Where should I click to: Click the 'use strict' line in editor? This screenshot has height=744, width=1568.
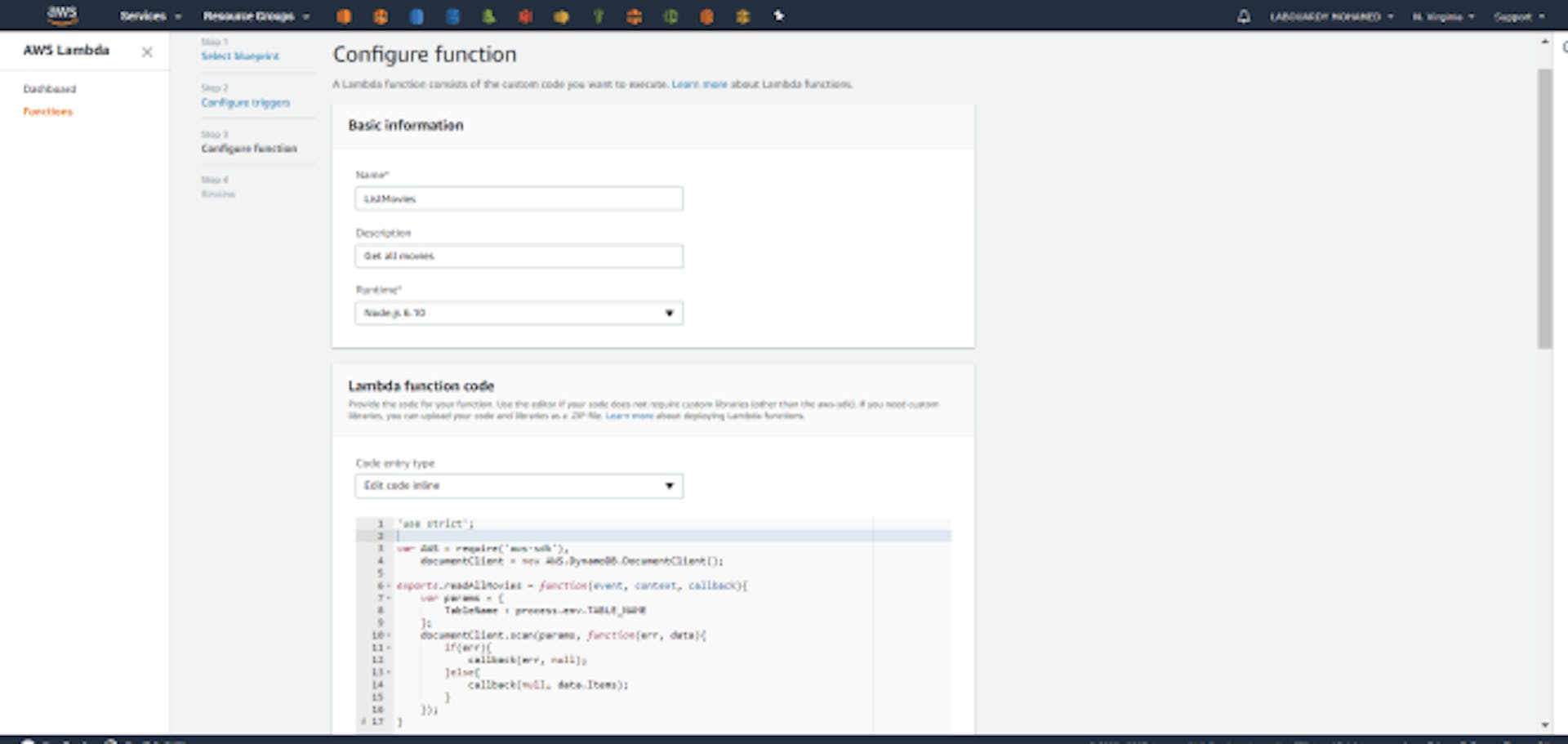tap(435, 523)
